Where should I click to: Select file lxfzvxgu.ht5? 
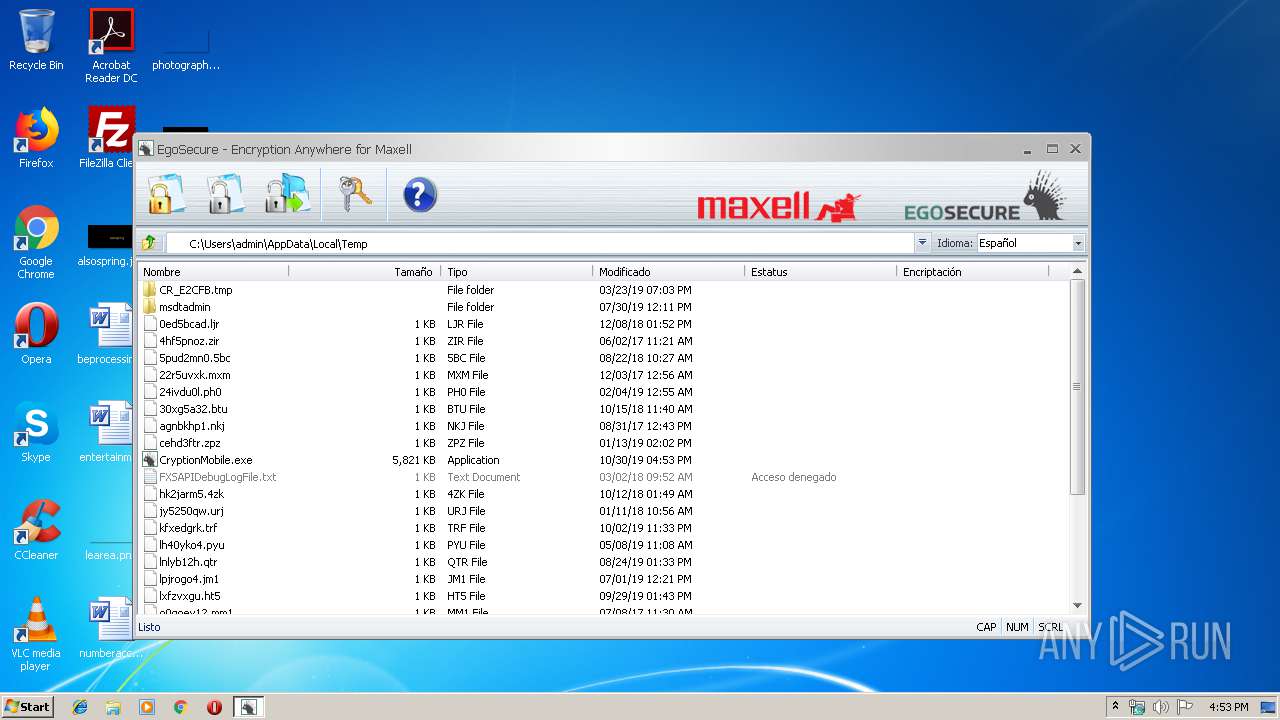tap(189, 596)
